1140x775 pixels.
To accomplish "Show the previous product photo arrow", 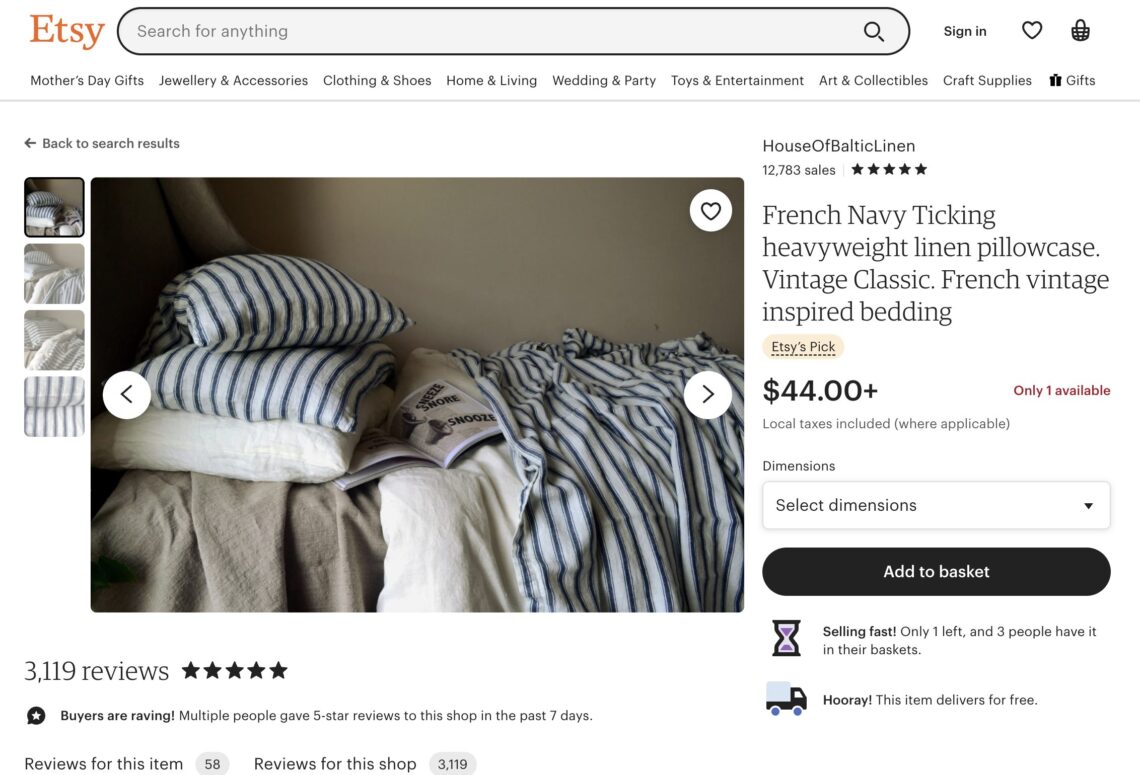I will (x=127, y=394).
